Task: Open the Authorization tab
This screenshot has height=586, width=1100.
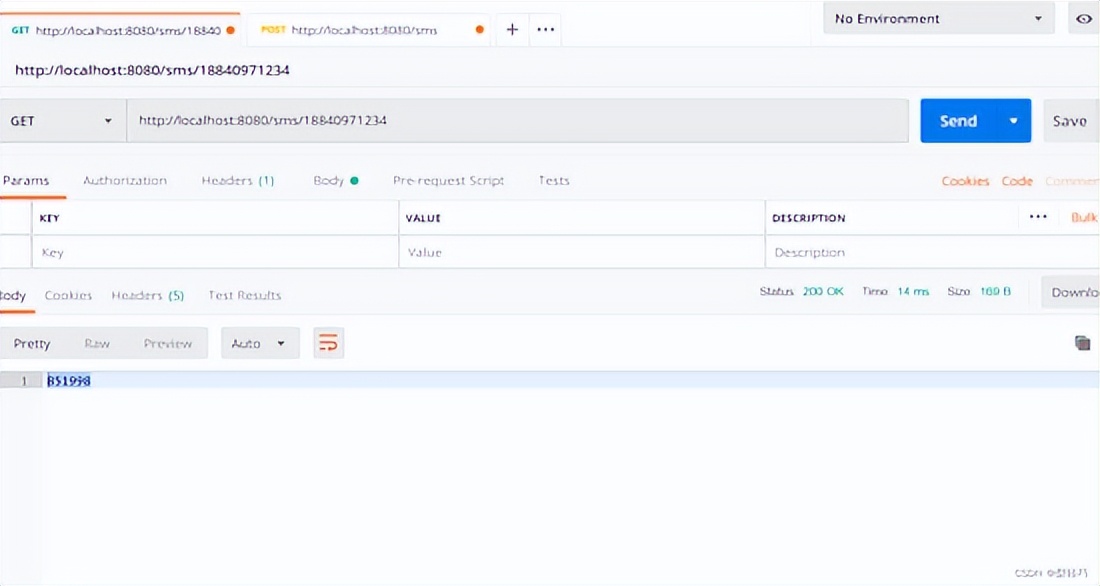Action: [x=125, y=180]
